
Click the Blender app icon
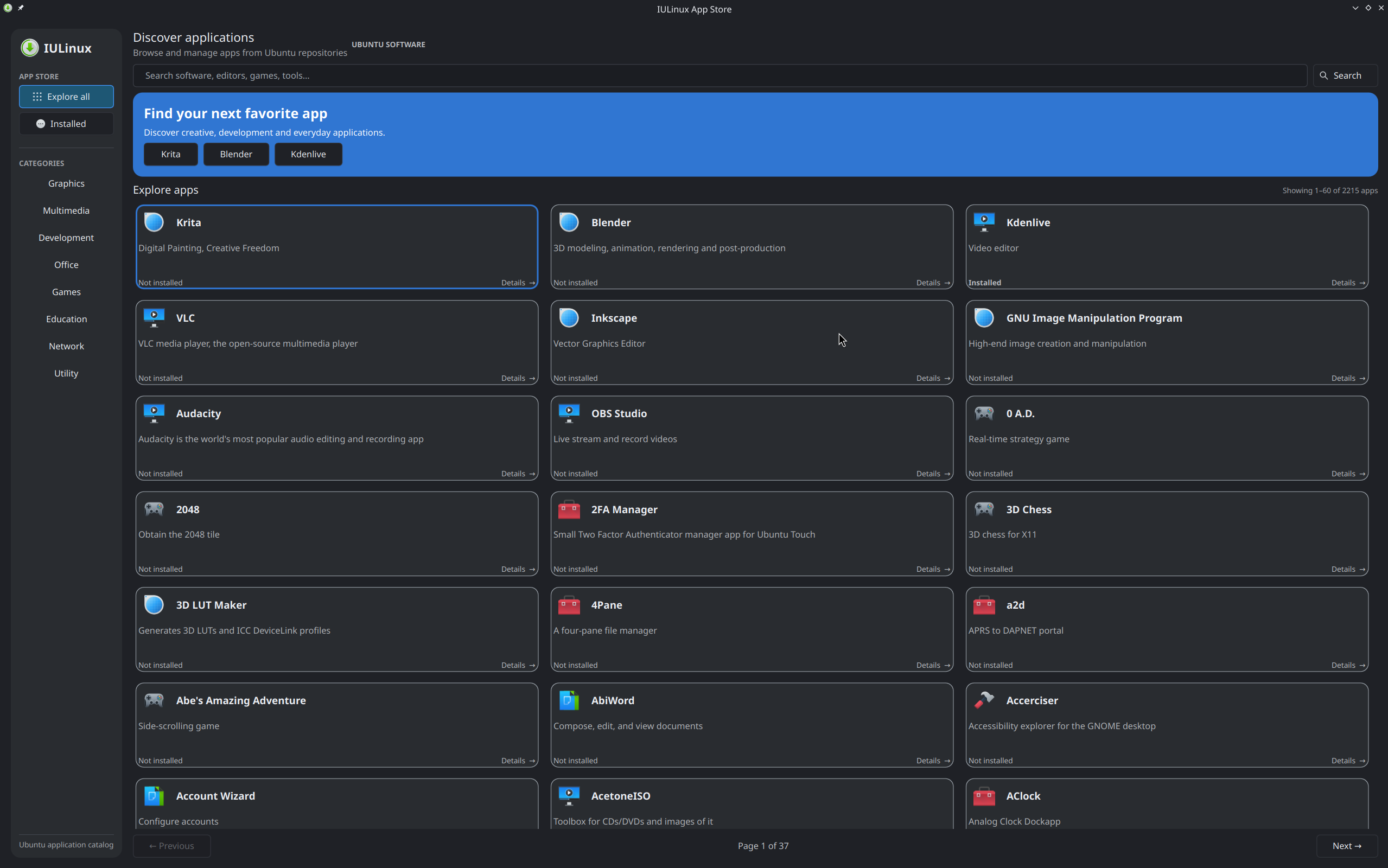pos(569,222)
